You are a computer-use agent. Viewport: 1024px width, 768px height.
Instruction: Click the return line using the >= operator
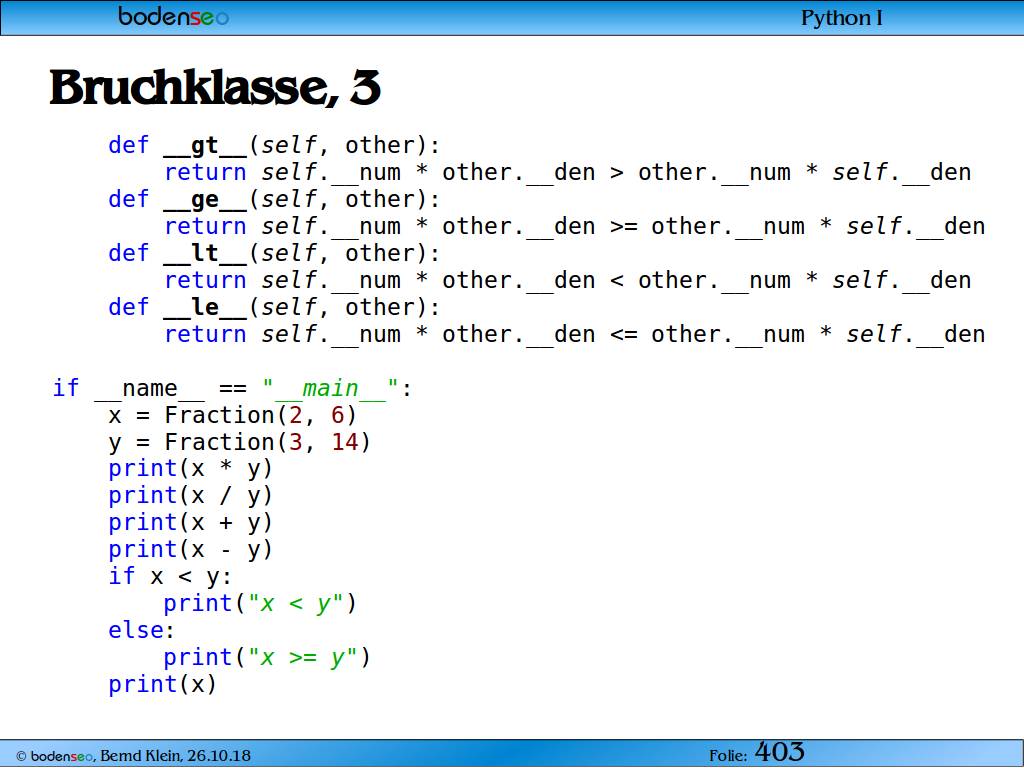(x=574, y=227)
